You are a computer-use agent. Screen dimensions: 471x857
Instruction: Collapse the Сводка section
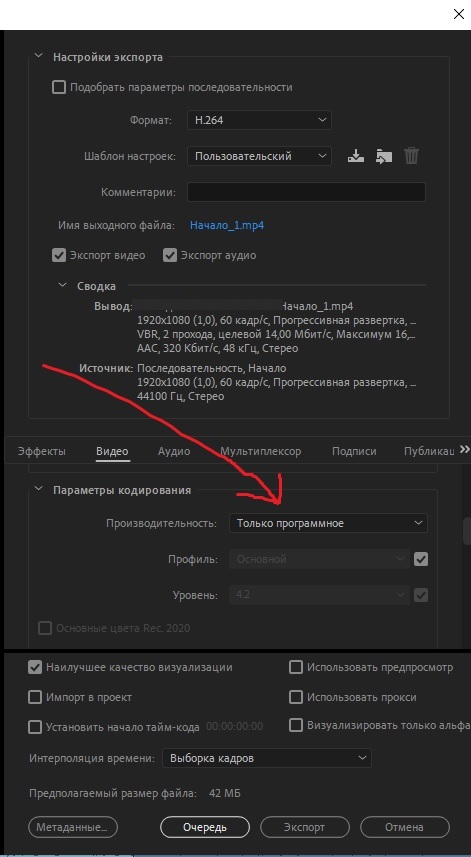pyautogui.click(x=63, y=285)
